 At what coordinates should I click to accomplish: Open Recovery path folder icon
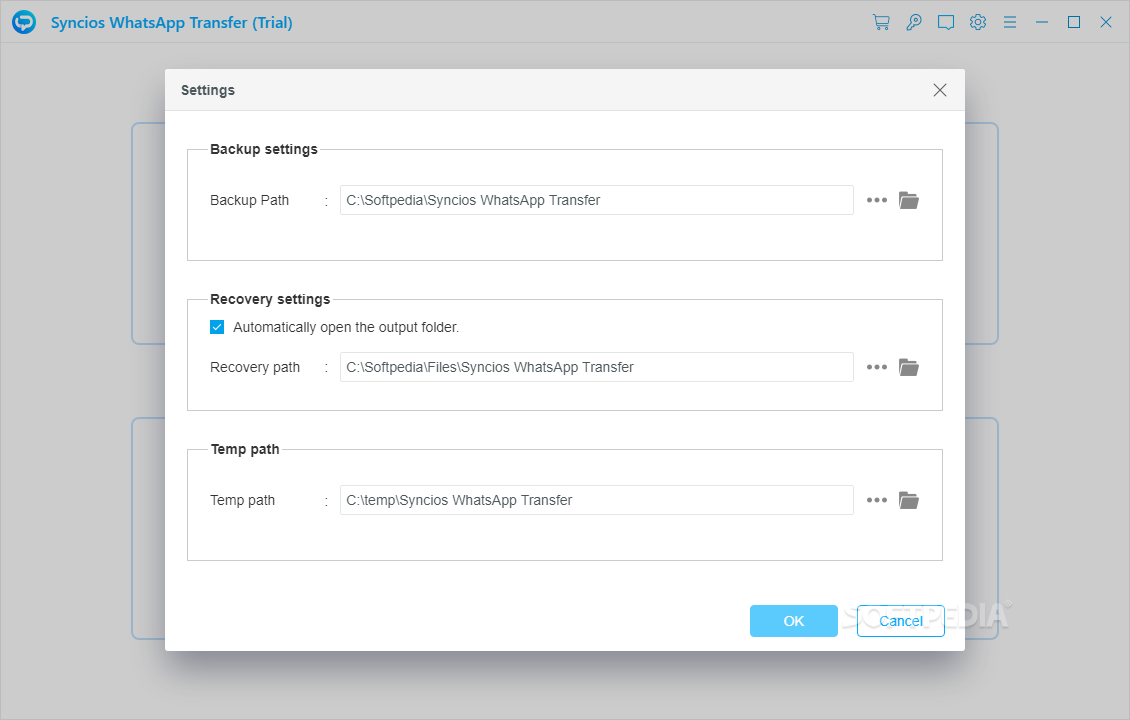(909, 368)
